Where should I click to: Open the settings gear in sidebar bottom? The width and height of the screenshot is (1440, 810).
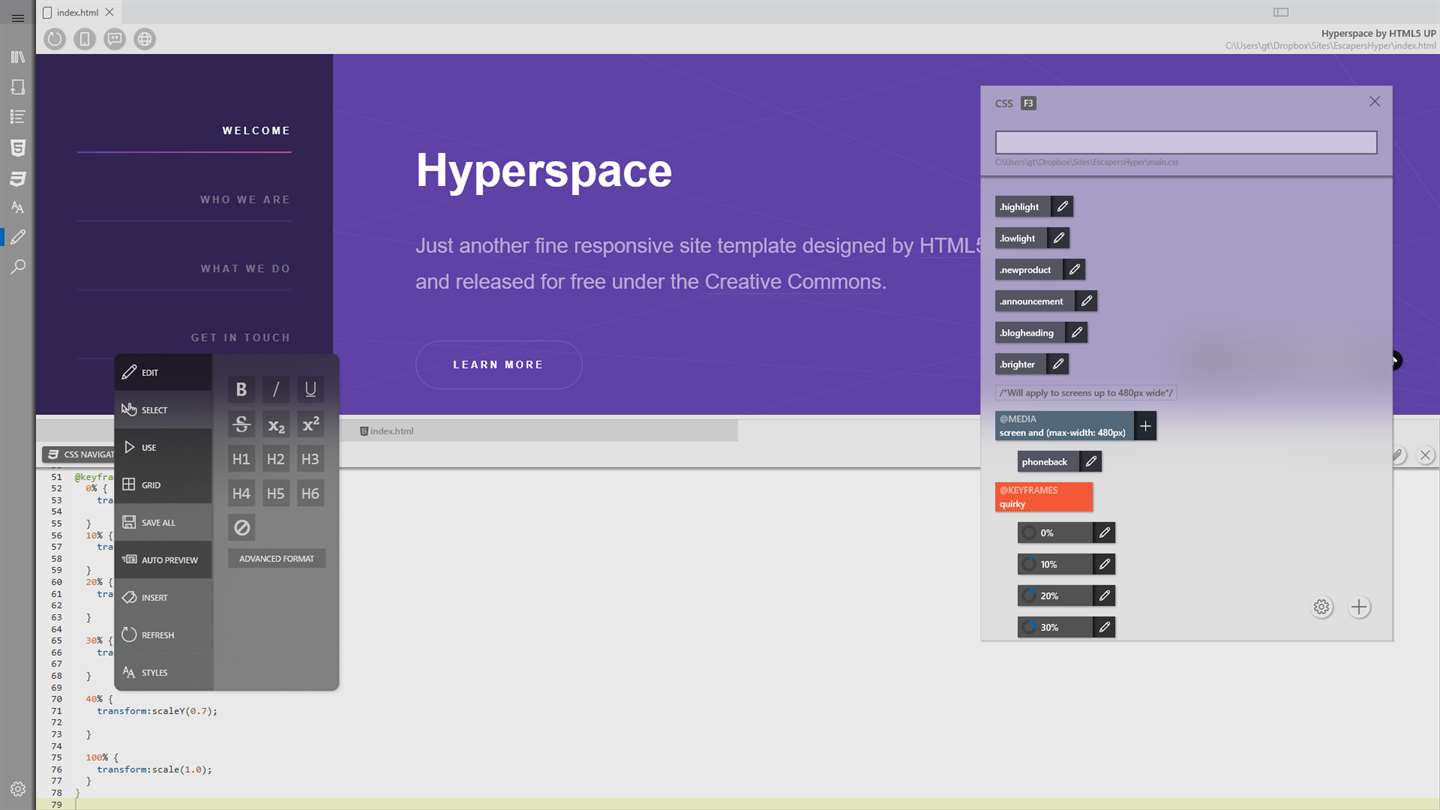(x=17, y=789)
